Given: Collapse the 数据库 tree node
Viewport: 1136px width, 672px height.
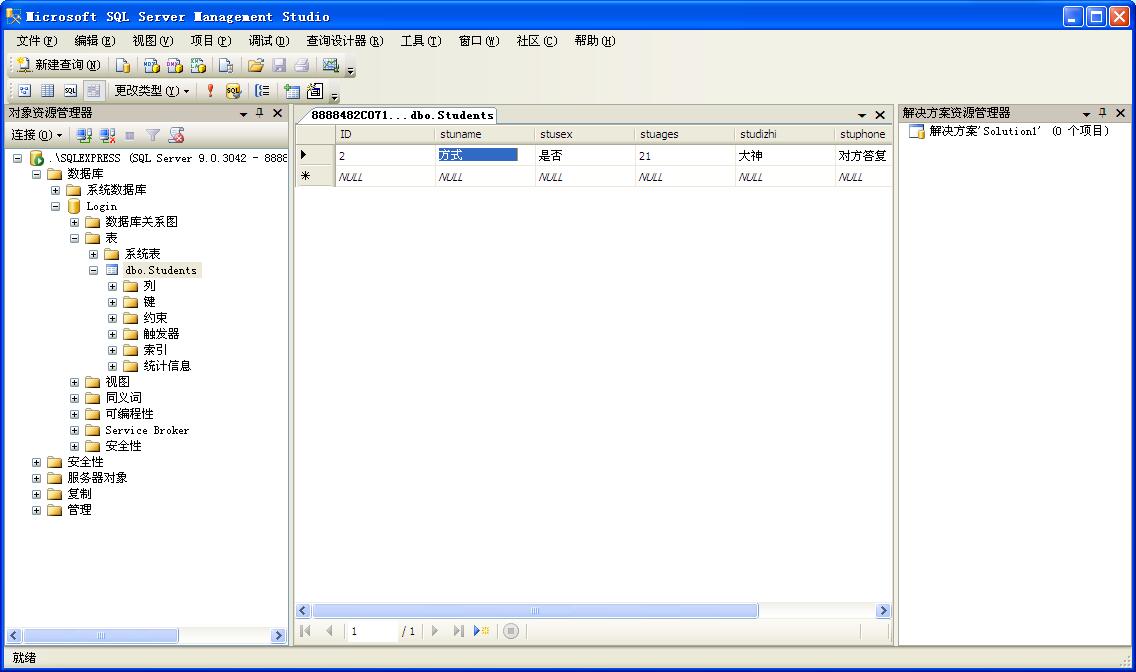Looking at the screenshot, I should click(36, 174).
